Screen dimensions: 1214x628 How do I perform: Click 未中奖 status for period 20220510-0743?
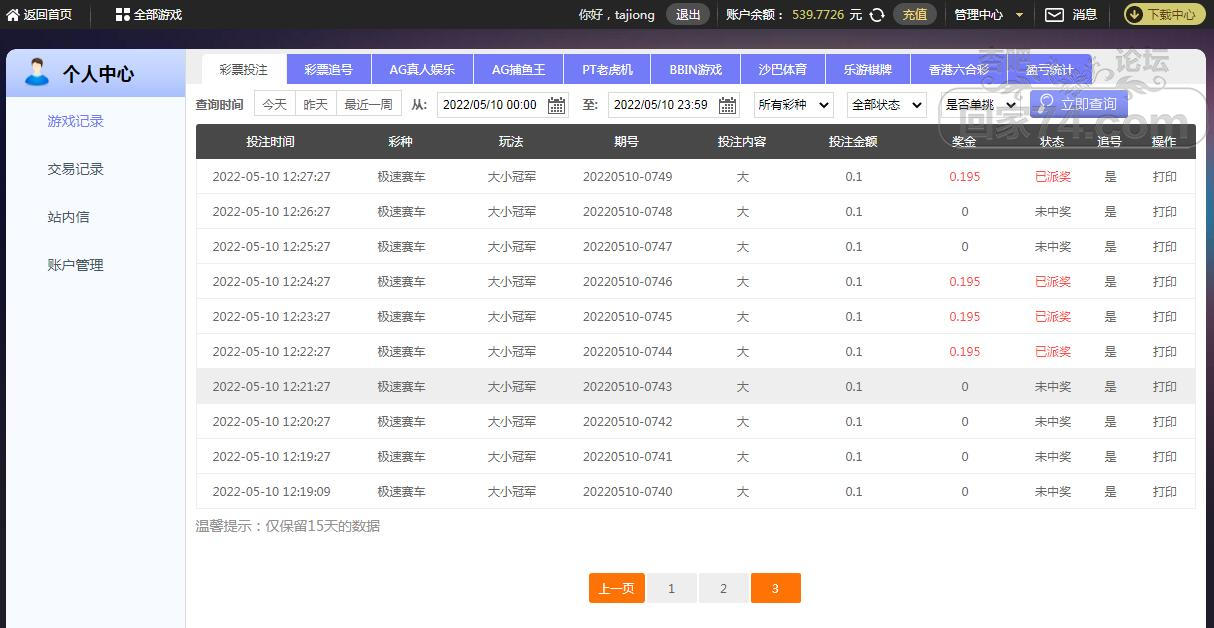click(x=1053, y=387)
